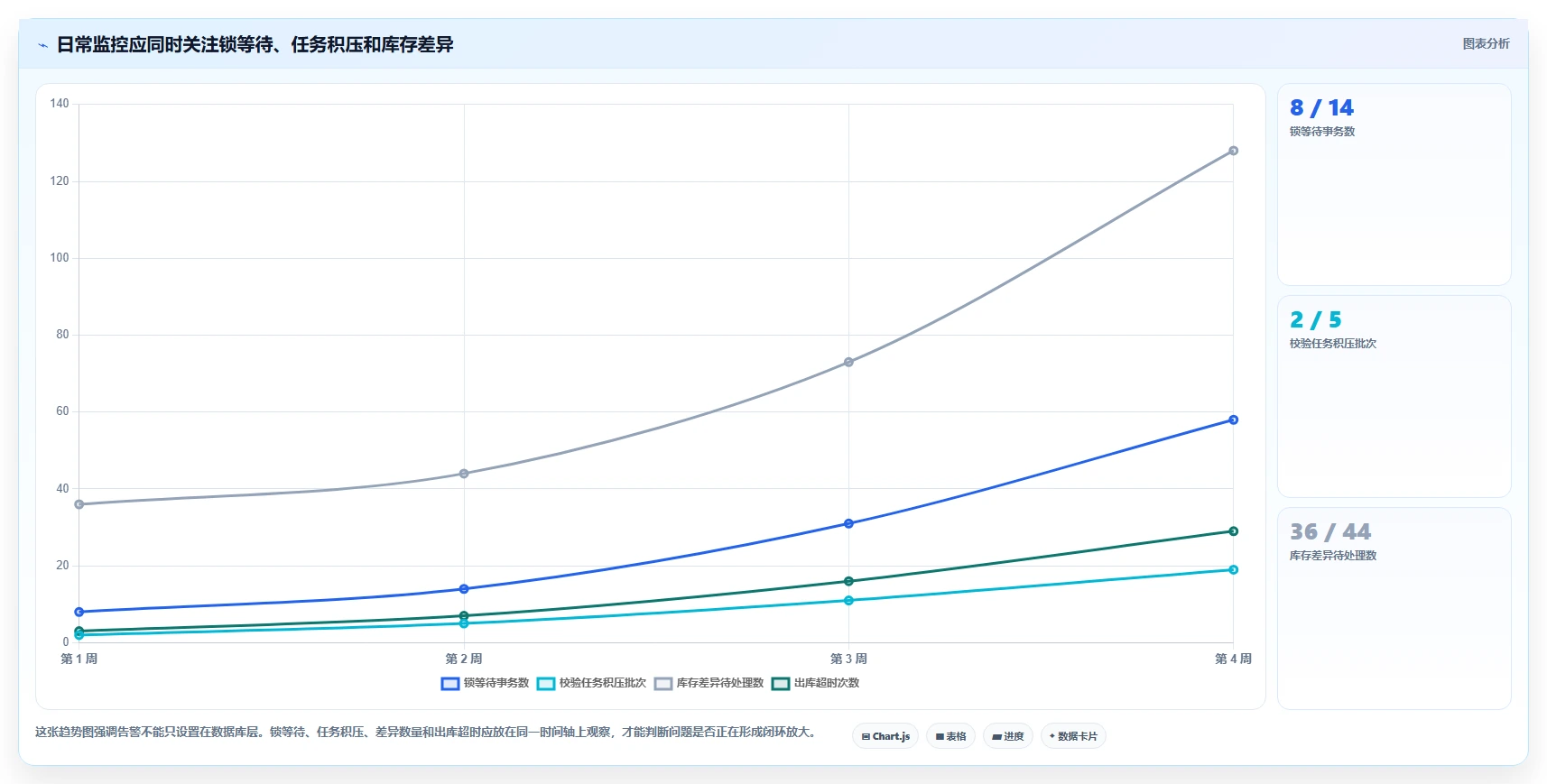
Task: Open the 36 / 44 库存差异待处理数 card
Action: coord(1394,609)
